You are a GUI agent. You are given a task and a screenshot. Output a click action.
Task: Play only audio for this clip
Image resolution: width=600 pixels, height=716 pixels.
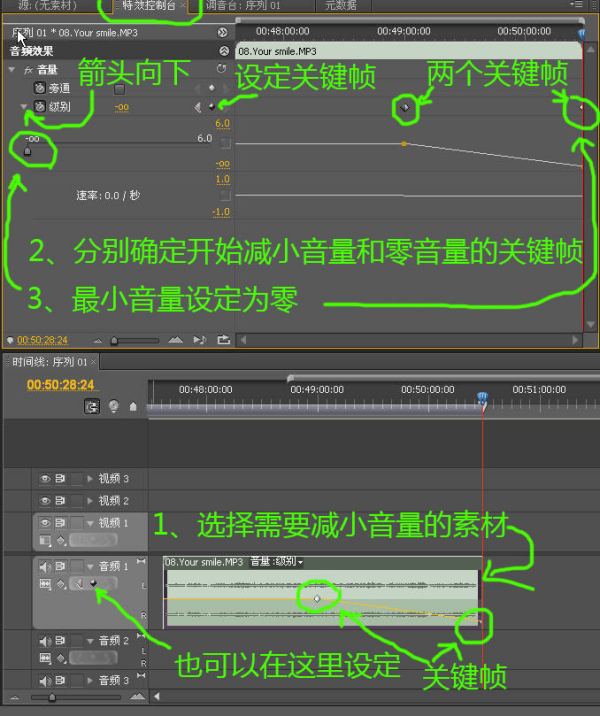(200, 340)
